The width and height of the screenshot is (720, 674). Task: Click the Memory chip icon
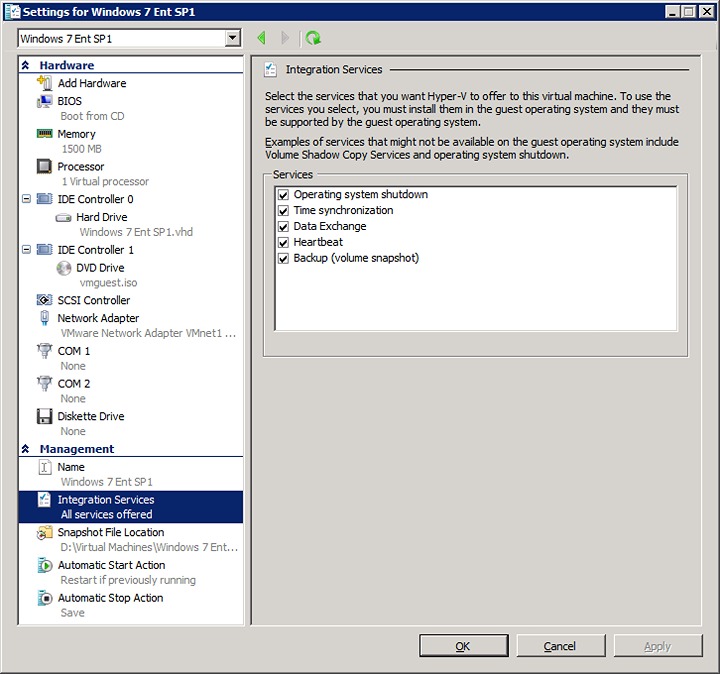44,134
